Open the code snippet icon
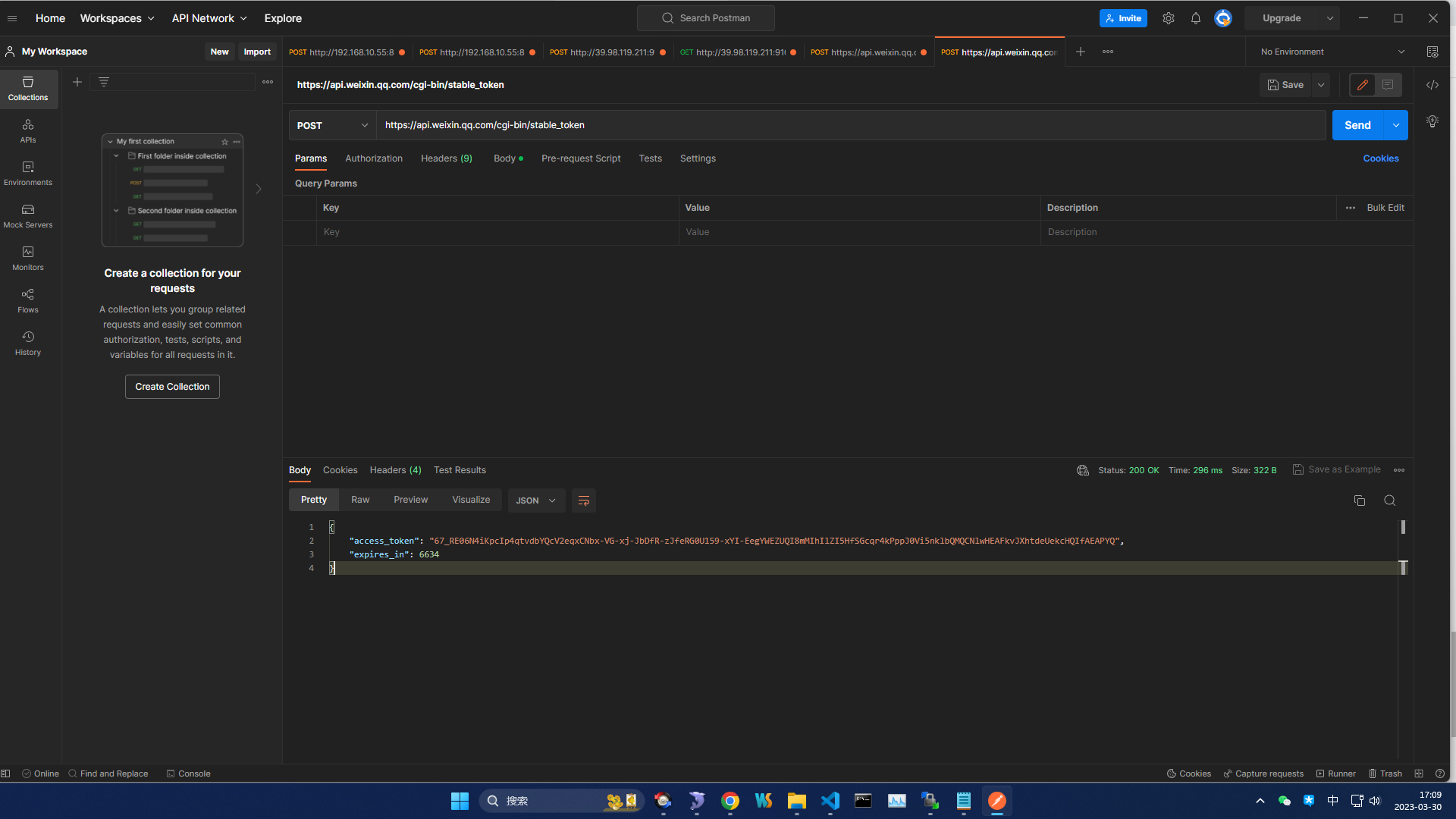This screenshot has width=1456, height=819. pyautogui.click(x=1432, y=85)
